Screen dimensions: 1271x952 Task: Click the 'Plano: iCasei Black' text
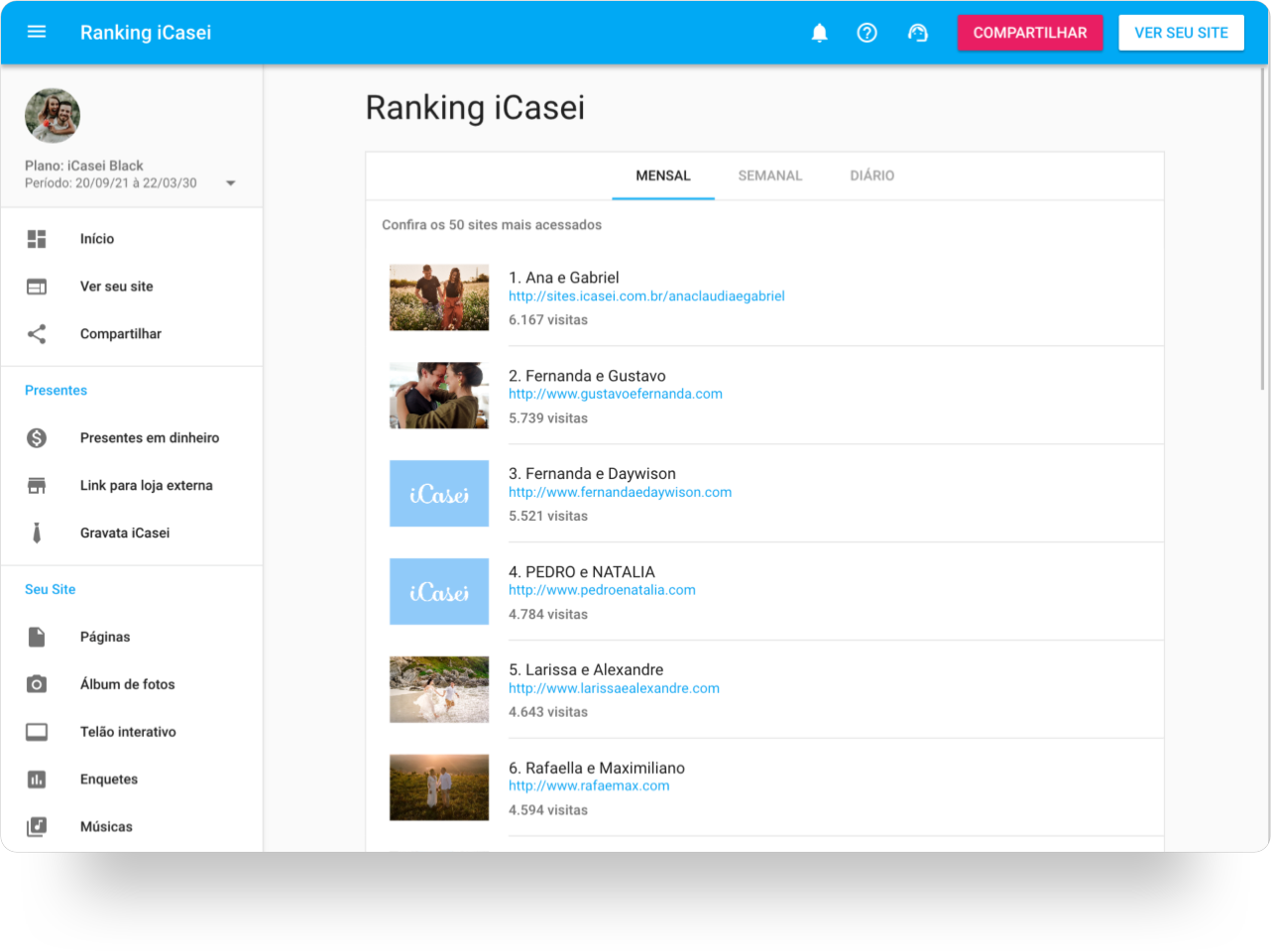84,166
